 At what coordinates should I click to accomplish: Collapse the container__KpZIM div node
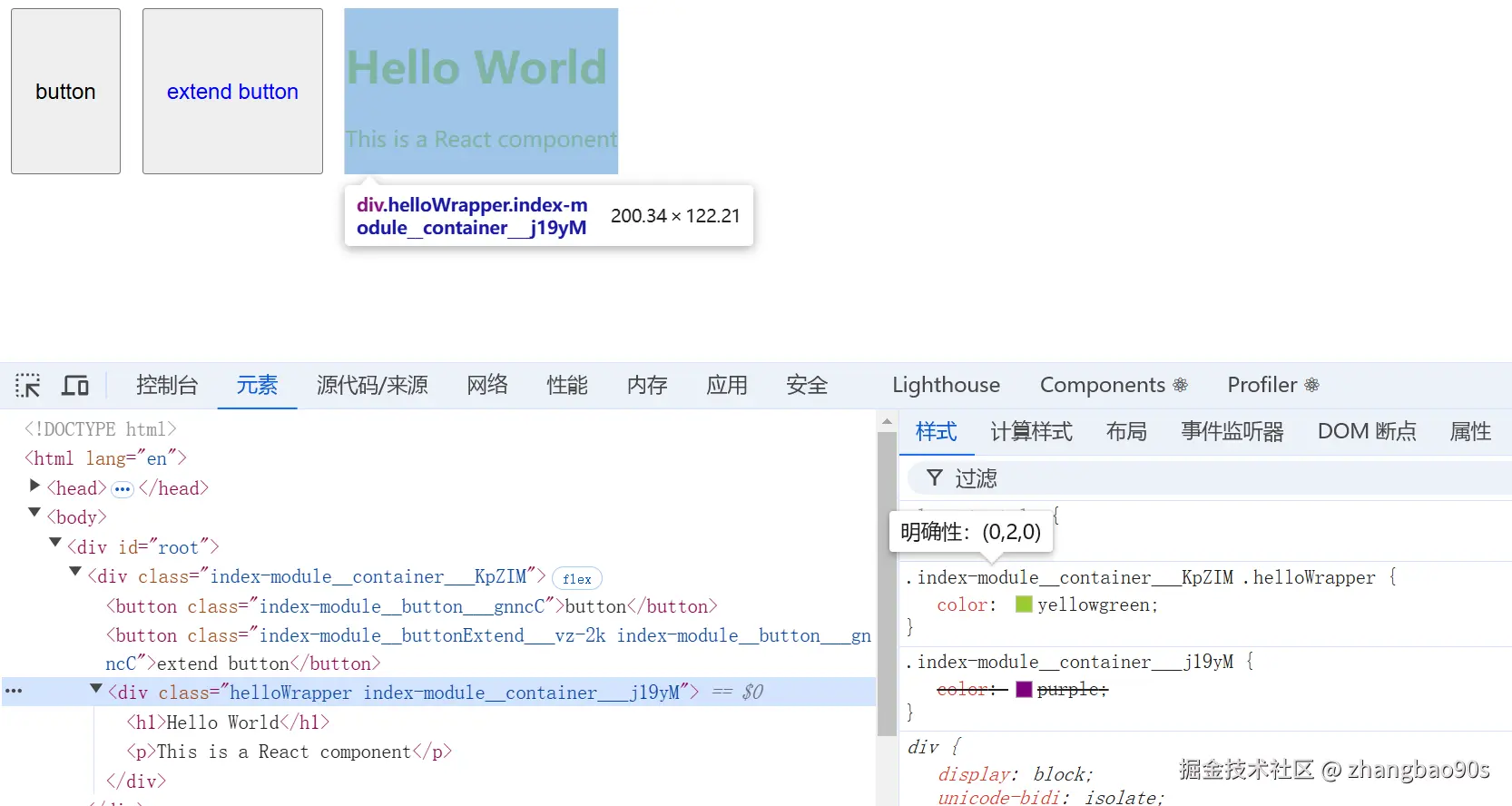tap(76, 573)
